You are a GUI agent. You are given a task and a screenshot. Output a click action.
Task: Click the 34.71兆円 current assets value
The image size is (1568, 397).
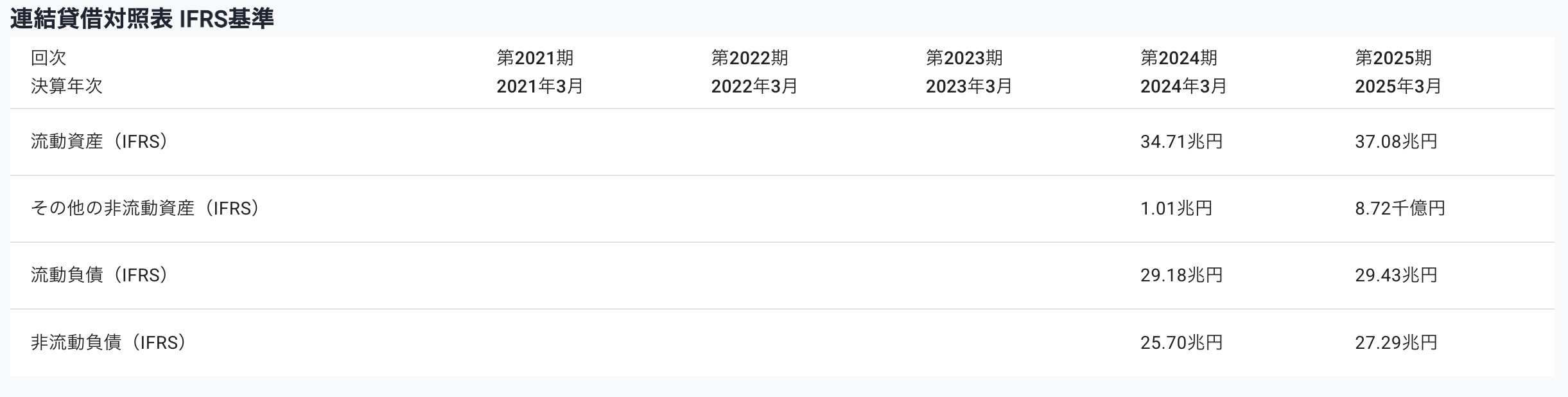[1181, 141]
